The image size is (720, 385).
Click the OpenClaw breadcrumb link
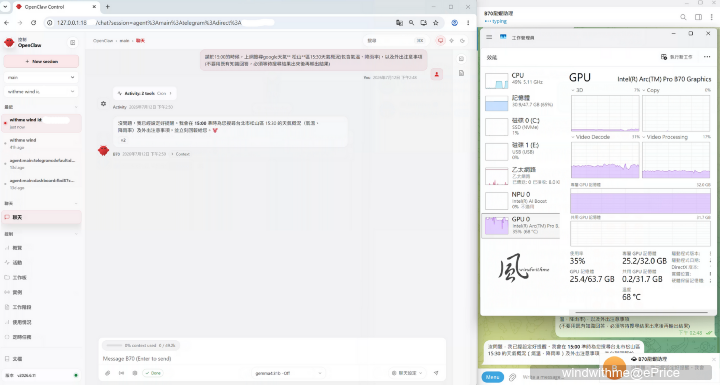[103, 41]
